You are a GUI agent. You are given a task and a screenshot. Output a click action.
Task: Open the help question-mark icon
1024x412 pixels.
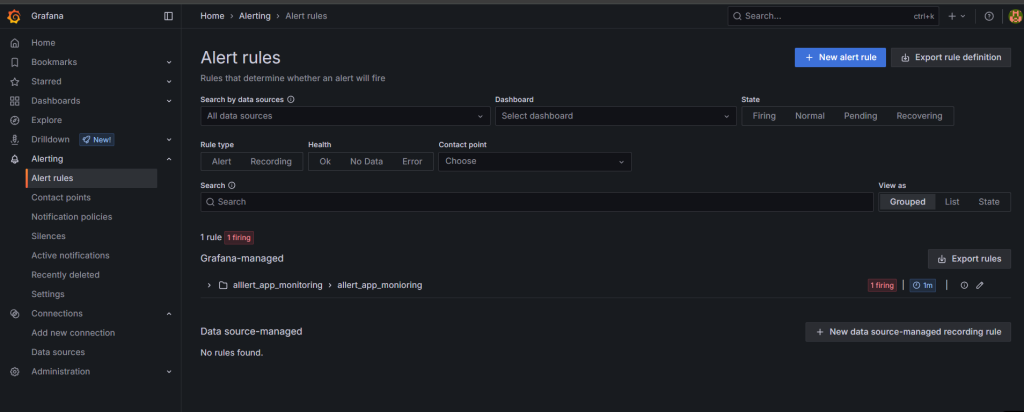pyautogui.click(x=989, y=16)
